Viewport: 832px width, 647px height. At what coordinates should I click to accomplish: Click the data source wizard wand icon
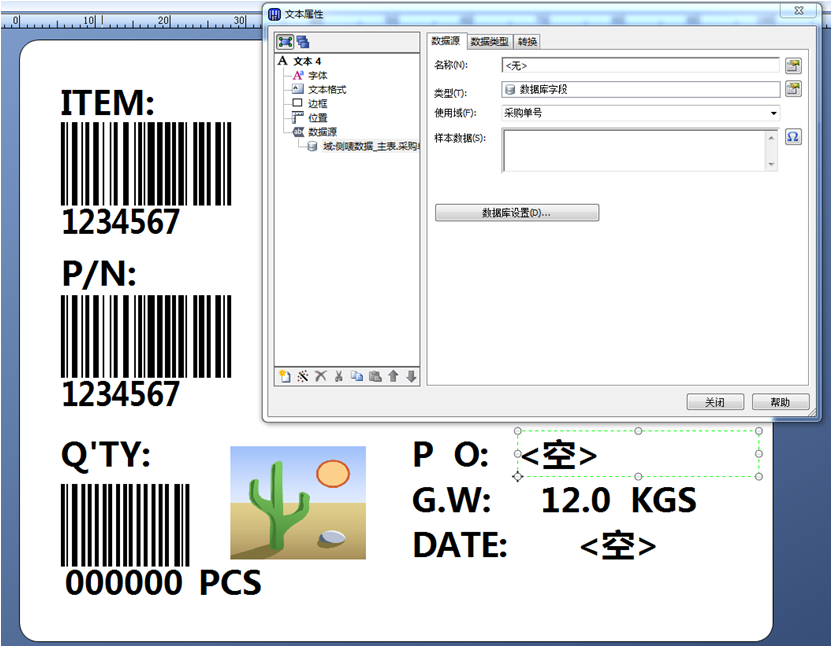pos(303,376)
